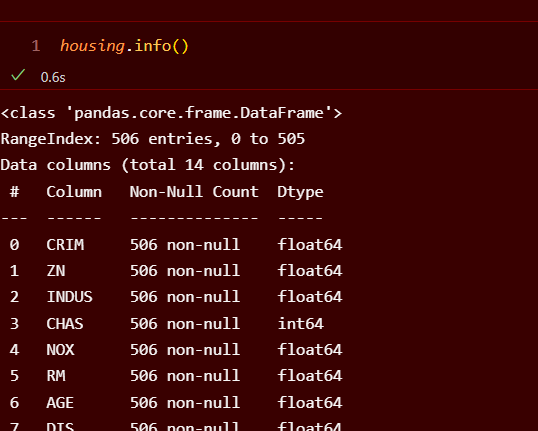Click line number 1 in code cell
Screen dimensions: 538x431
[x=36, y=46]
